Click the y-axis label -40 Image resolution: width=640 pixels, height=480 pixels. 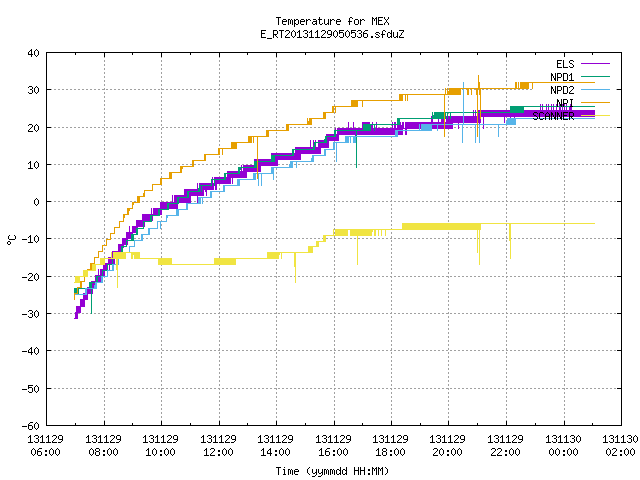[x=31, y=351]
